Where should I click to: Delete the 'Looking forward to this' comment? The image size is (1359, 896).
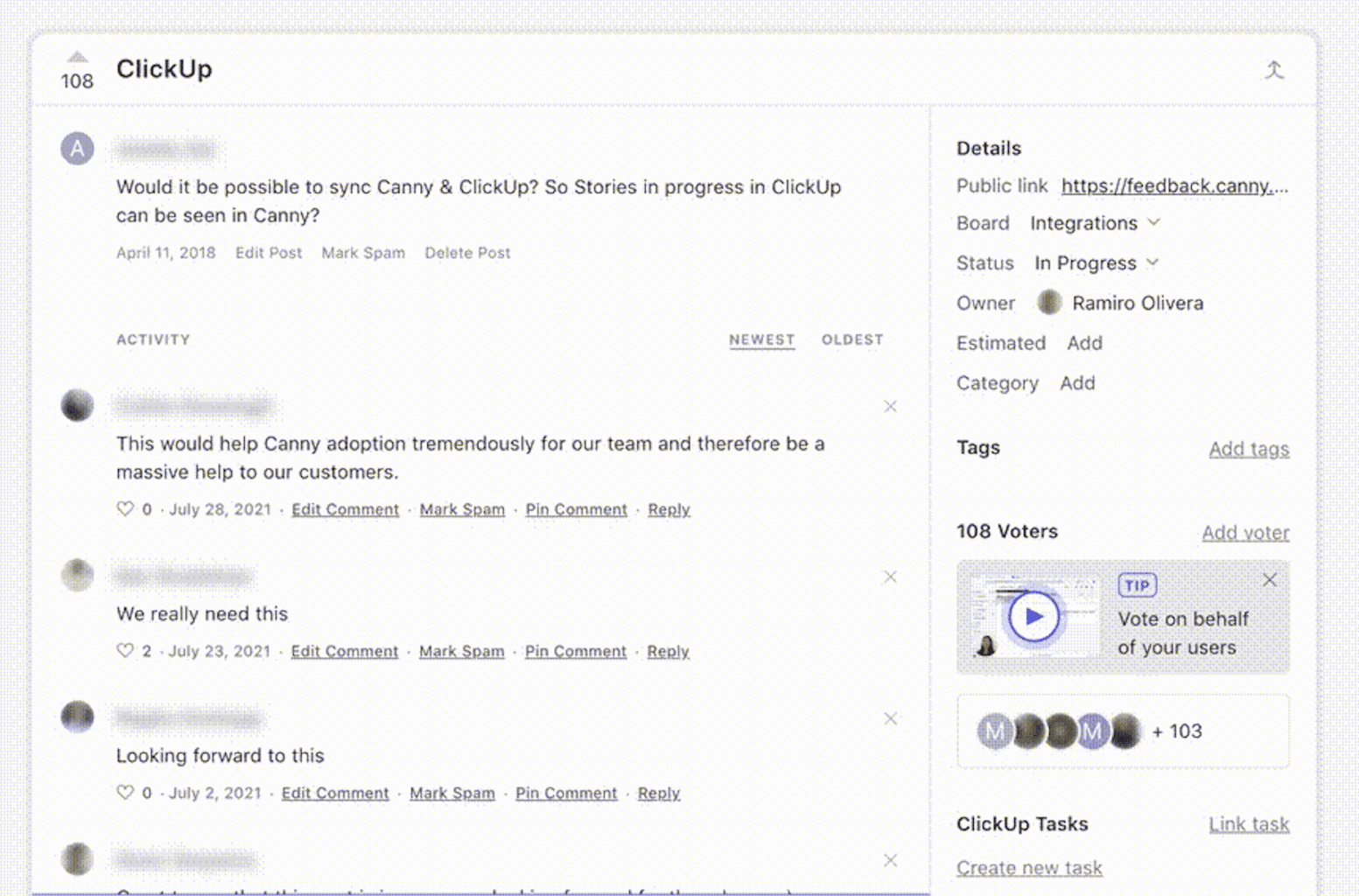[890, 718]
